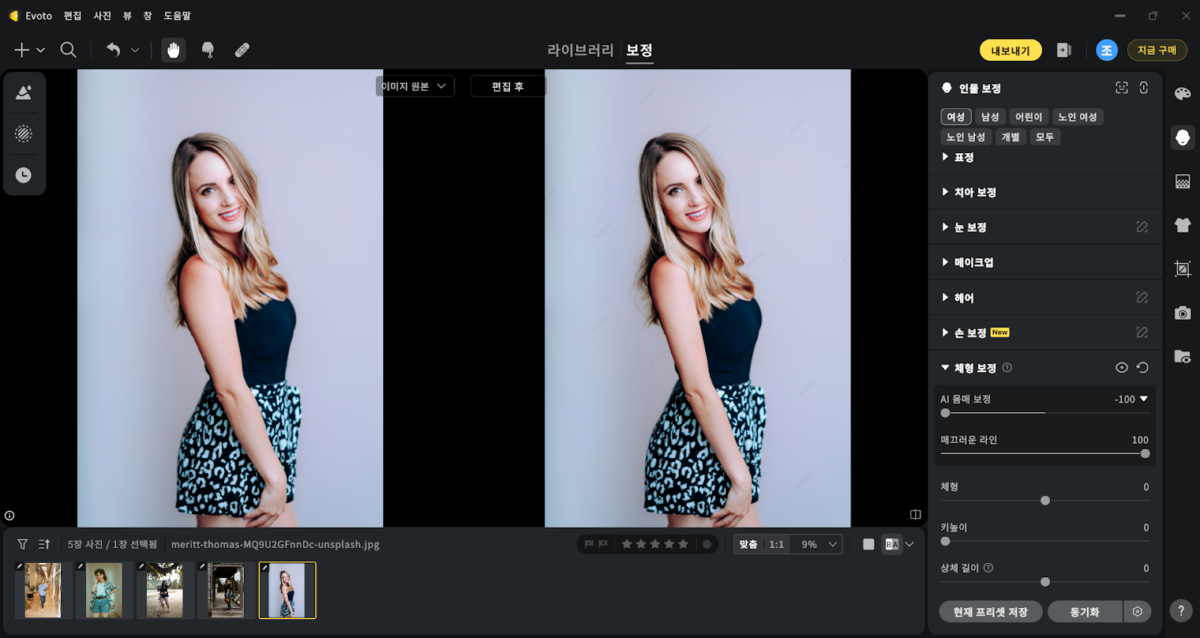The image size is (1200, 638).
Task: Click the body detection icon beside face frame
Action: (x=1144, y=88)
